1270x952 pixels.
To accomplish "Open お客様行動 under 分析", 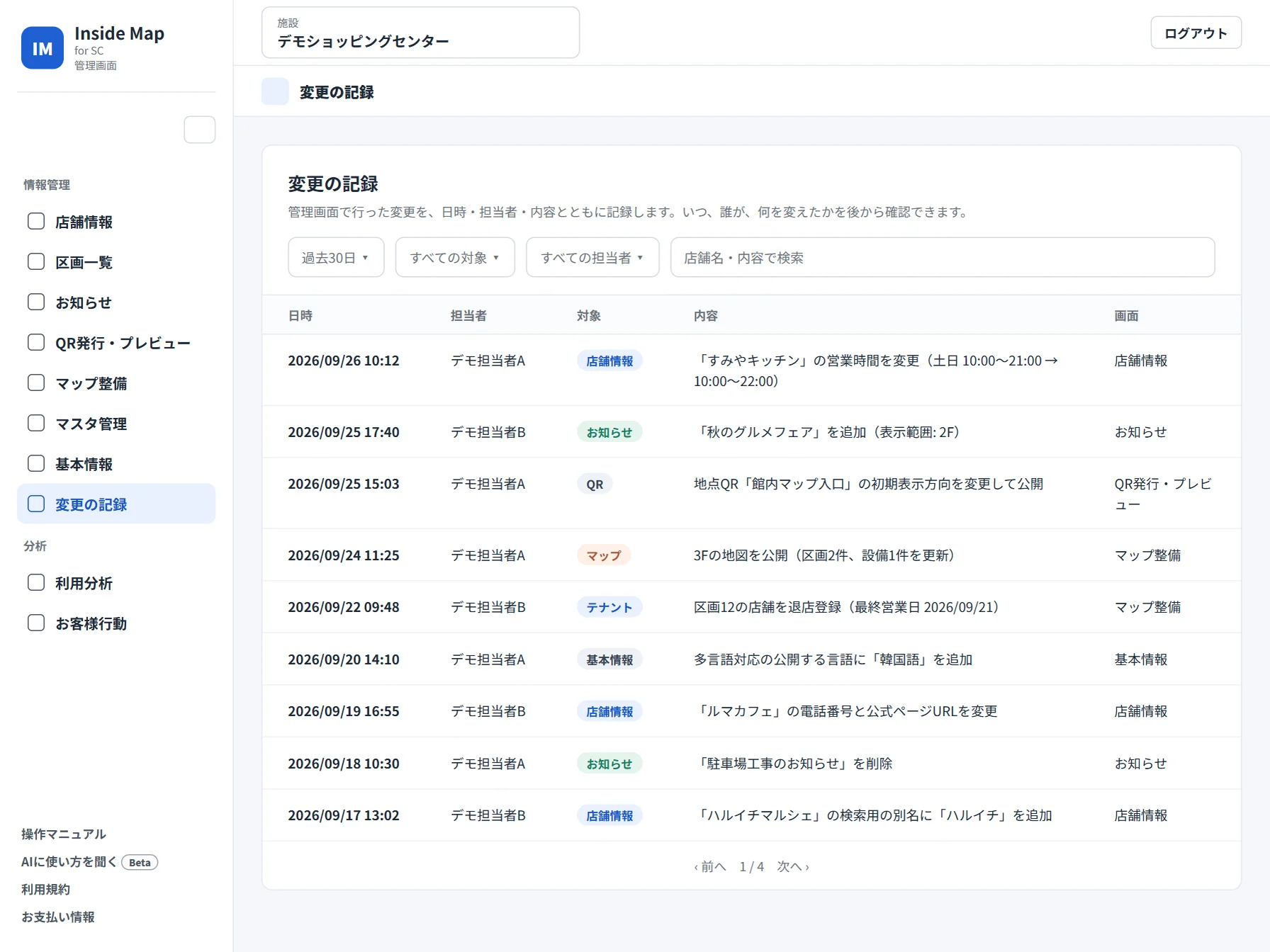I will point(116,623).
